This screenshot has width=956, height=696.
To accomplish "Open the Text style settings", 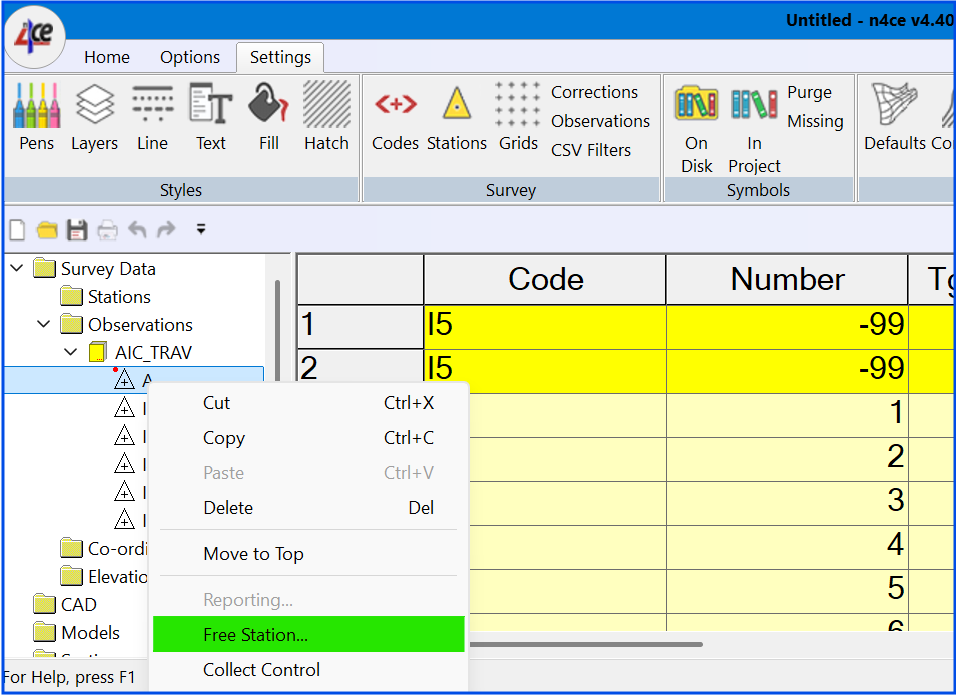I will pyautogui.click(x=210, y=116).
